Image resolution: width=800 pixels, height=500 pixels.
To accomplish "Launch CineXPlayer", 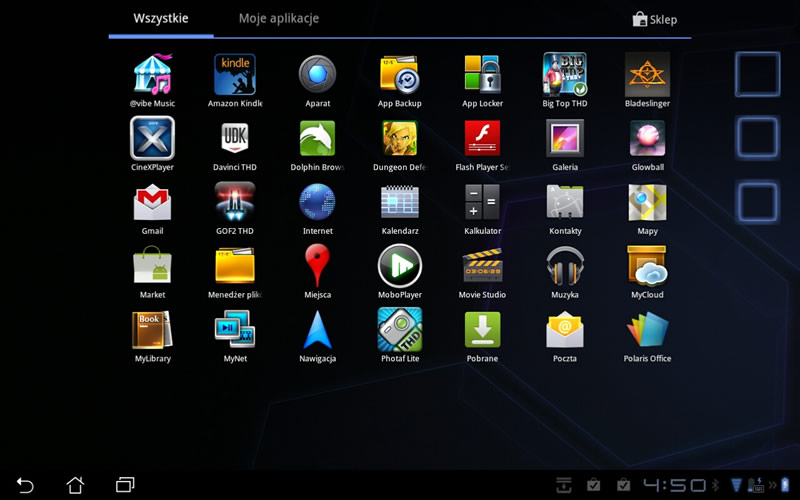I will point(152,138).
